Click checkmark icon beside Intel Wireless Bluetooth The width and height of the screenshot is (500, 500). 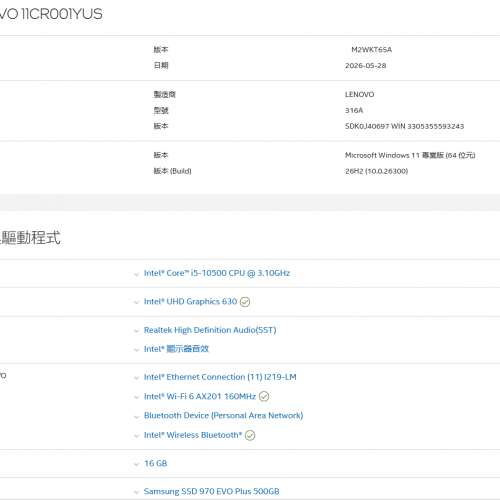[x=250, y=435]
